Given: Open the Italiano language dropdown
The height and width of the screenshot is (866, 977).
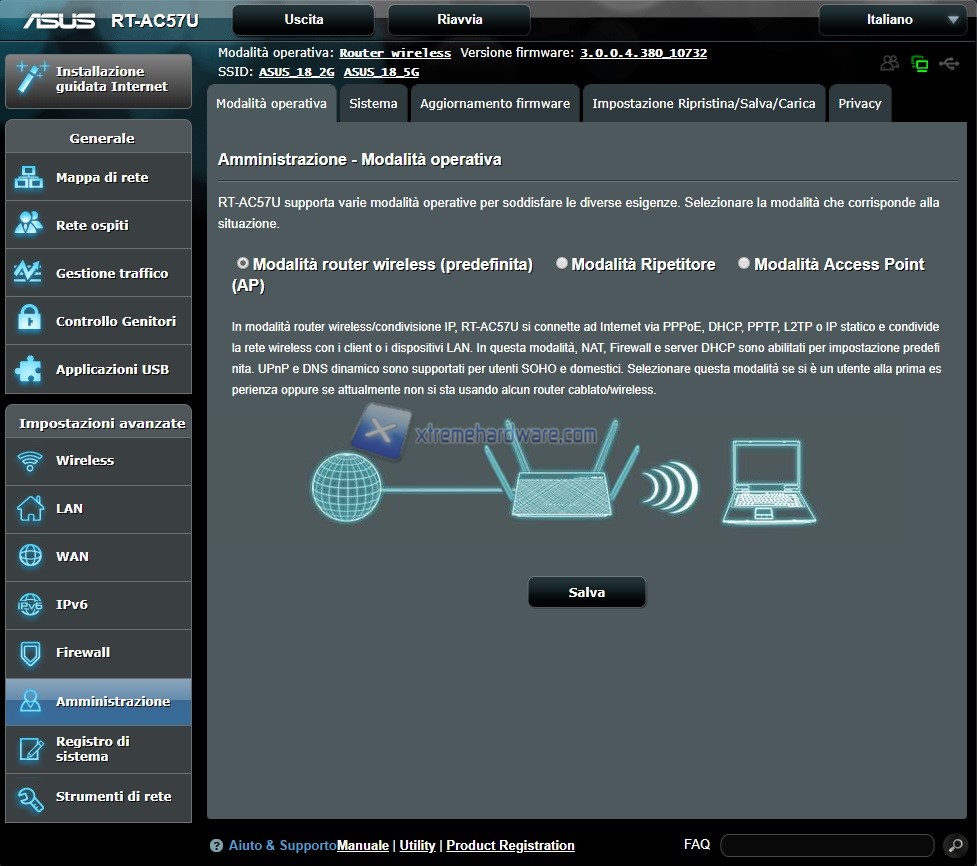Looking at the screenshot, I should point(890,20).
